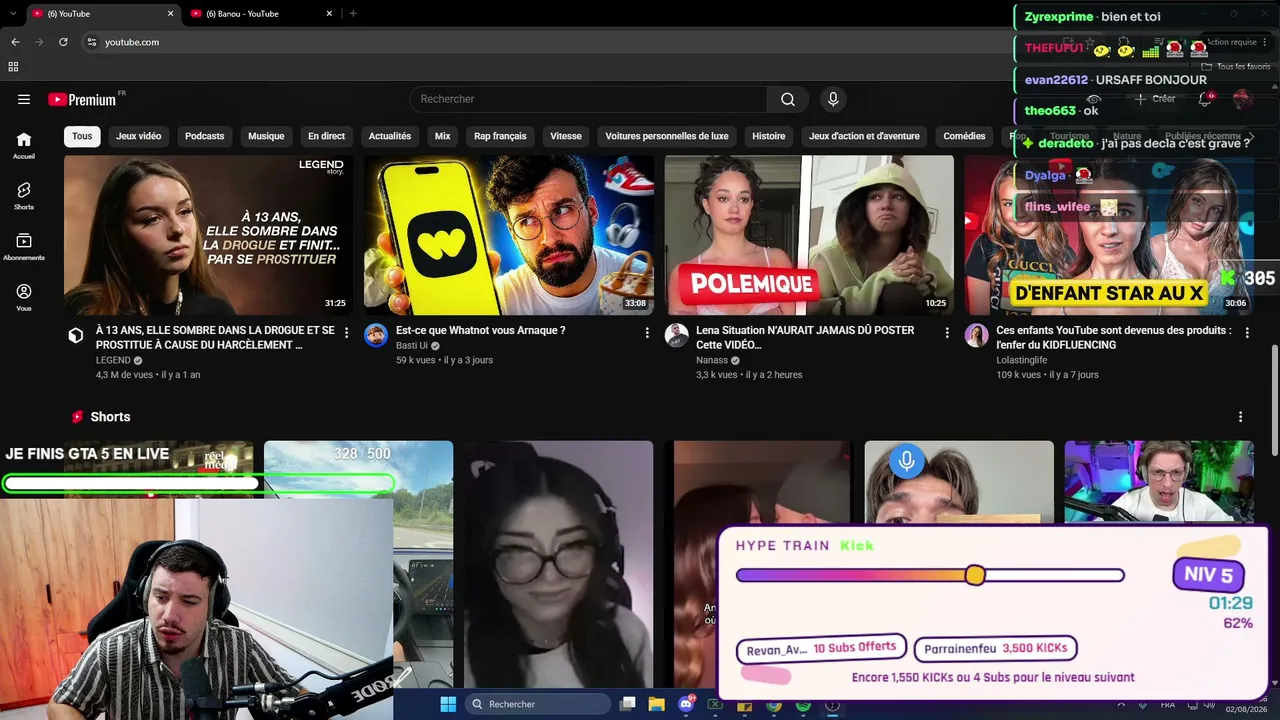Reload the YouTube page
This screenshot has height=720, width=1280.
[x=63, y=42]
